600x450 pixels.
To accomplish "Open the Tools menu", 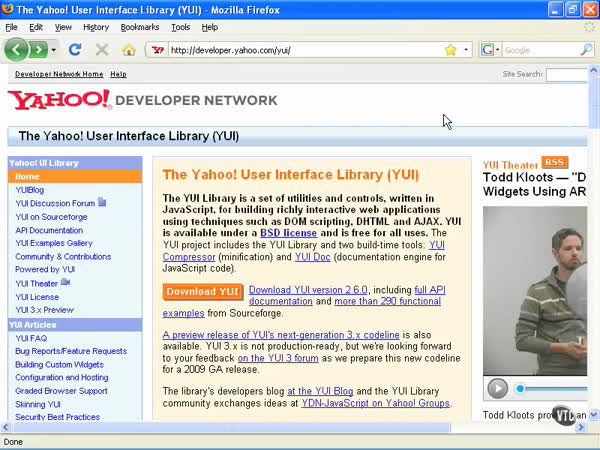I will 180,27.
